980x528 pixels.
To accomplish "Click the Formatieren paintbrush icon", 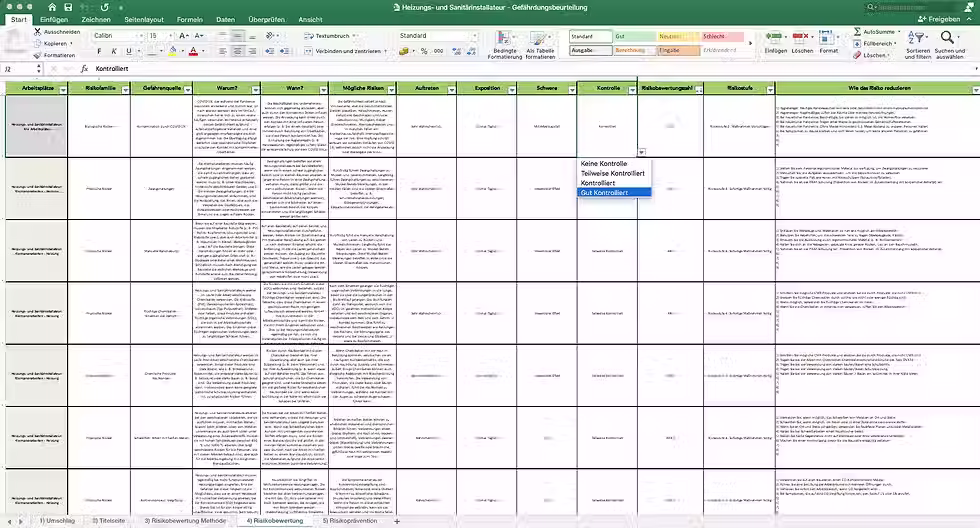I will 38,55.
